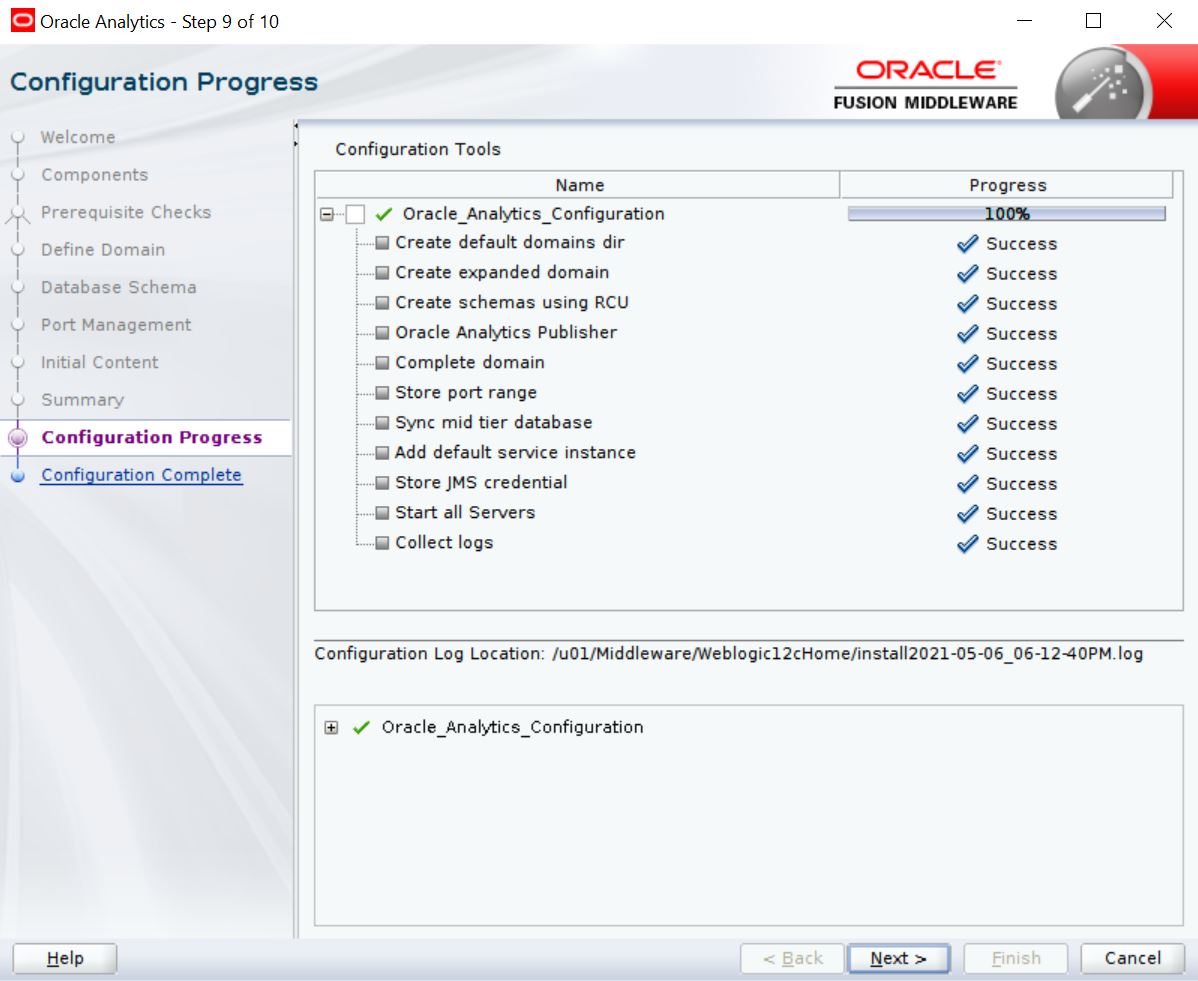Click the Cancel button

point(1132,958)
